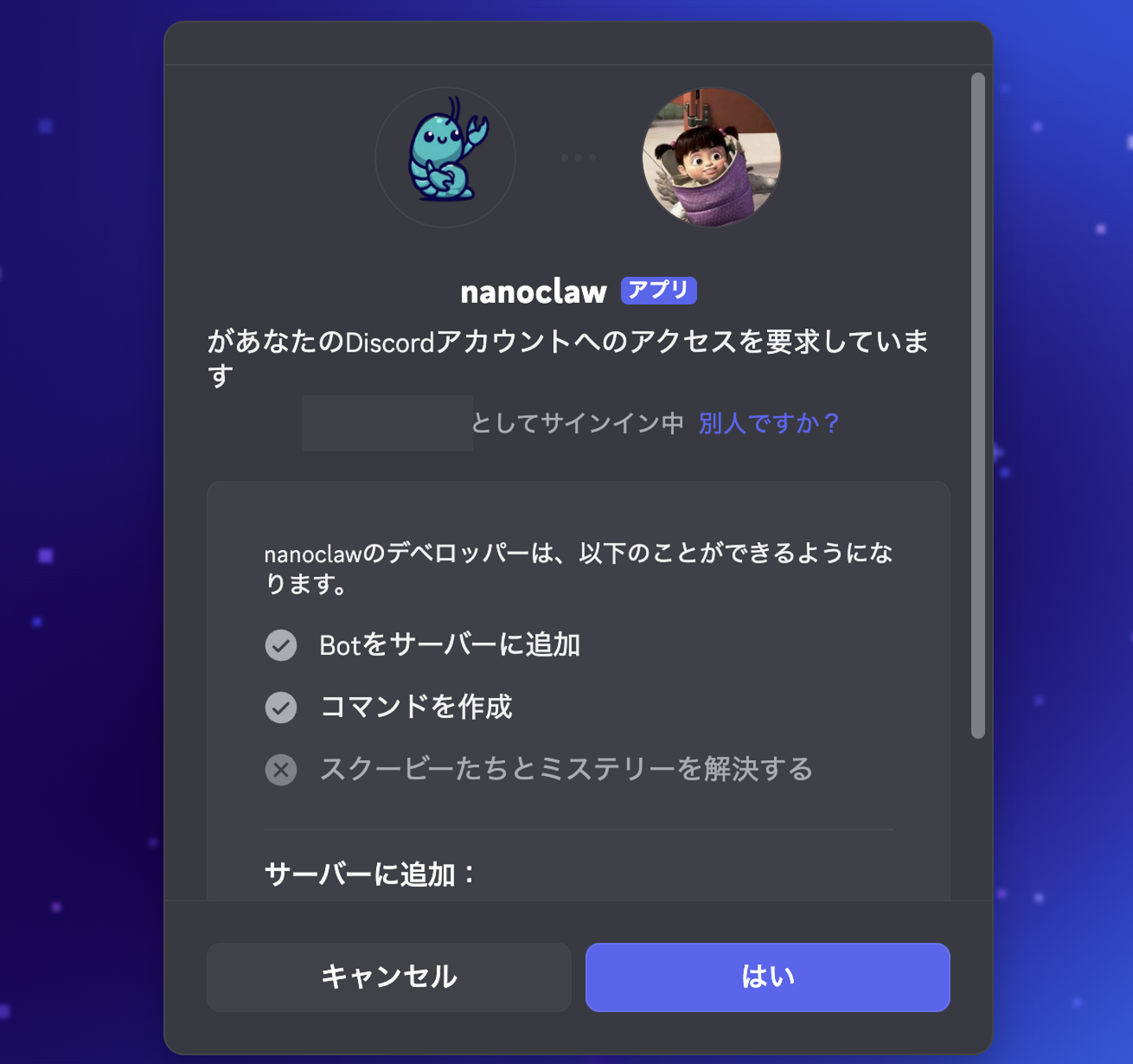The width and height of the screenshot is (1133, 1064).
Task: Click the X icon beside スクービーたちとミステリーを解決する
Action: click(281, 770)
